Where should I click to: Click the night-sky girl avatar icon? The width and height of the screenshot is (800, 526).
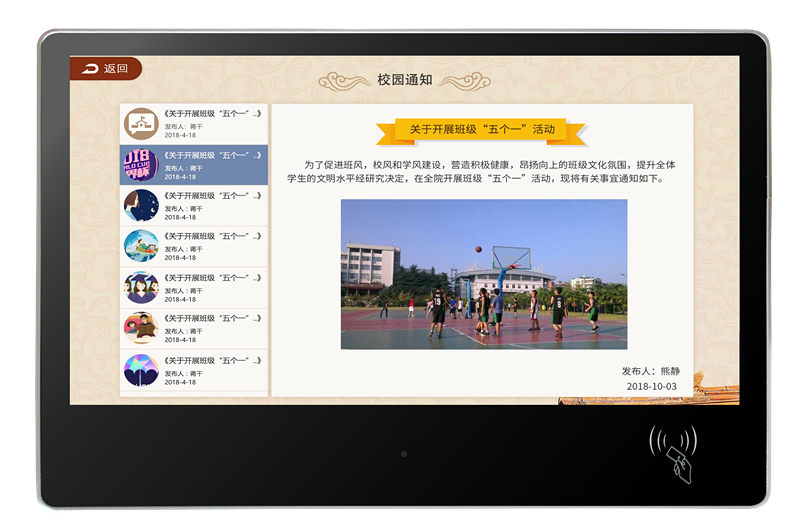(141, 206)
